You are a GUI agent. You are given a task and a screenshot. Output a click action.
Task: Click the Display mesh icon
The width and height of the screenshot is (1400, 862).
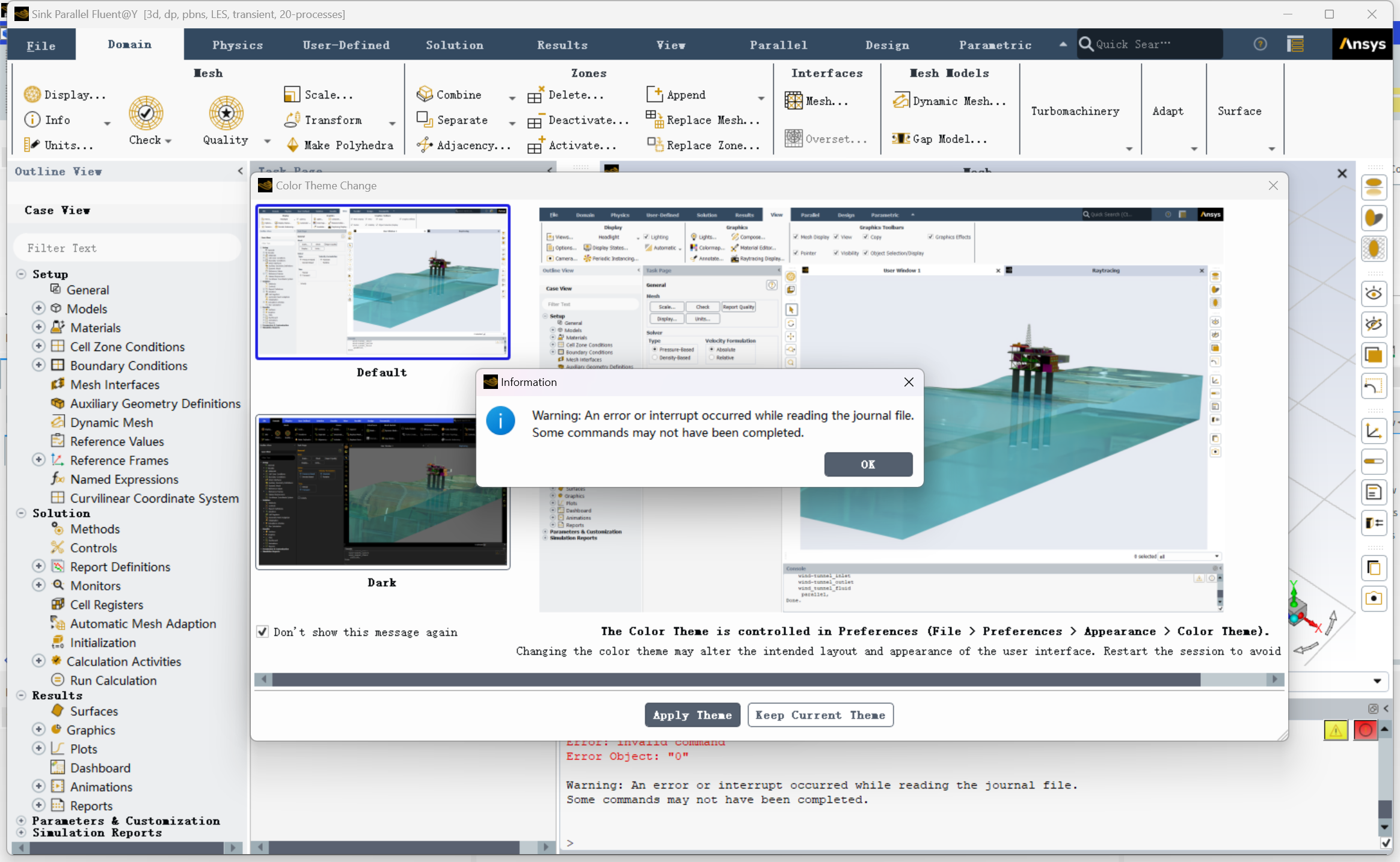tap(32, 94)
